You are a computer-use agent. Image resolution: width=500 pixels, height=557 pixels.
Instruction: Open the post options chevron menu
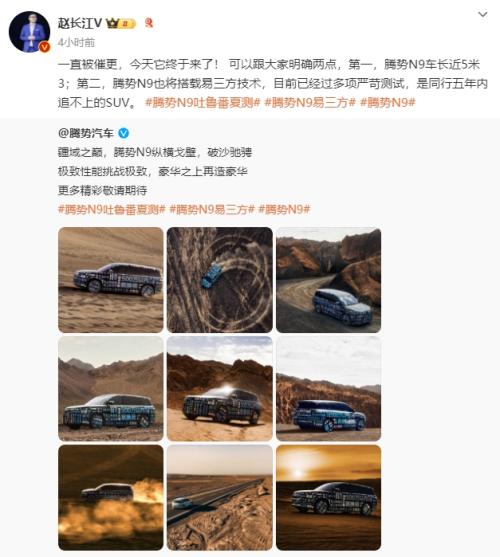482,15
